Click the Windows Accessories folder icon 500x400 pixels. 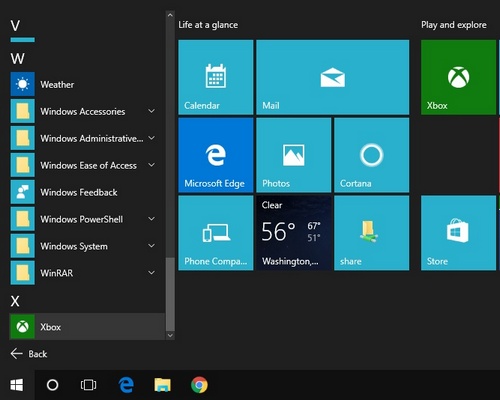tap(22, 111)
